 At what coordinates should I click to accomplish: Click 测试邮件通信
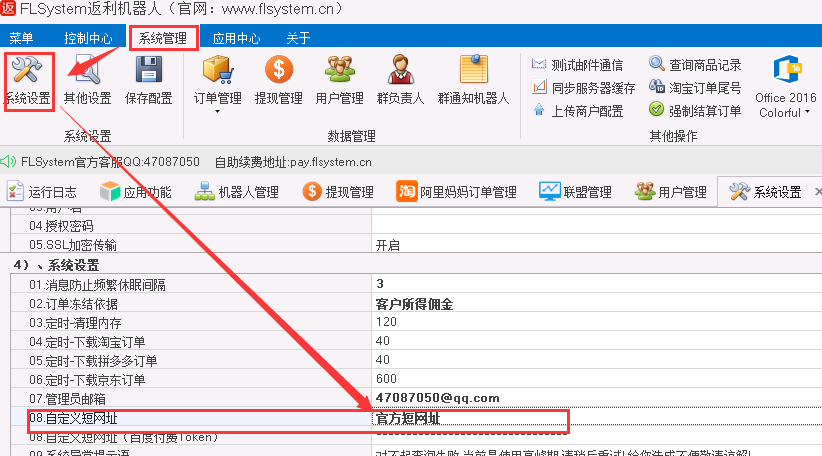point(577,65)
